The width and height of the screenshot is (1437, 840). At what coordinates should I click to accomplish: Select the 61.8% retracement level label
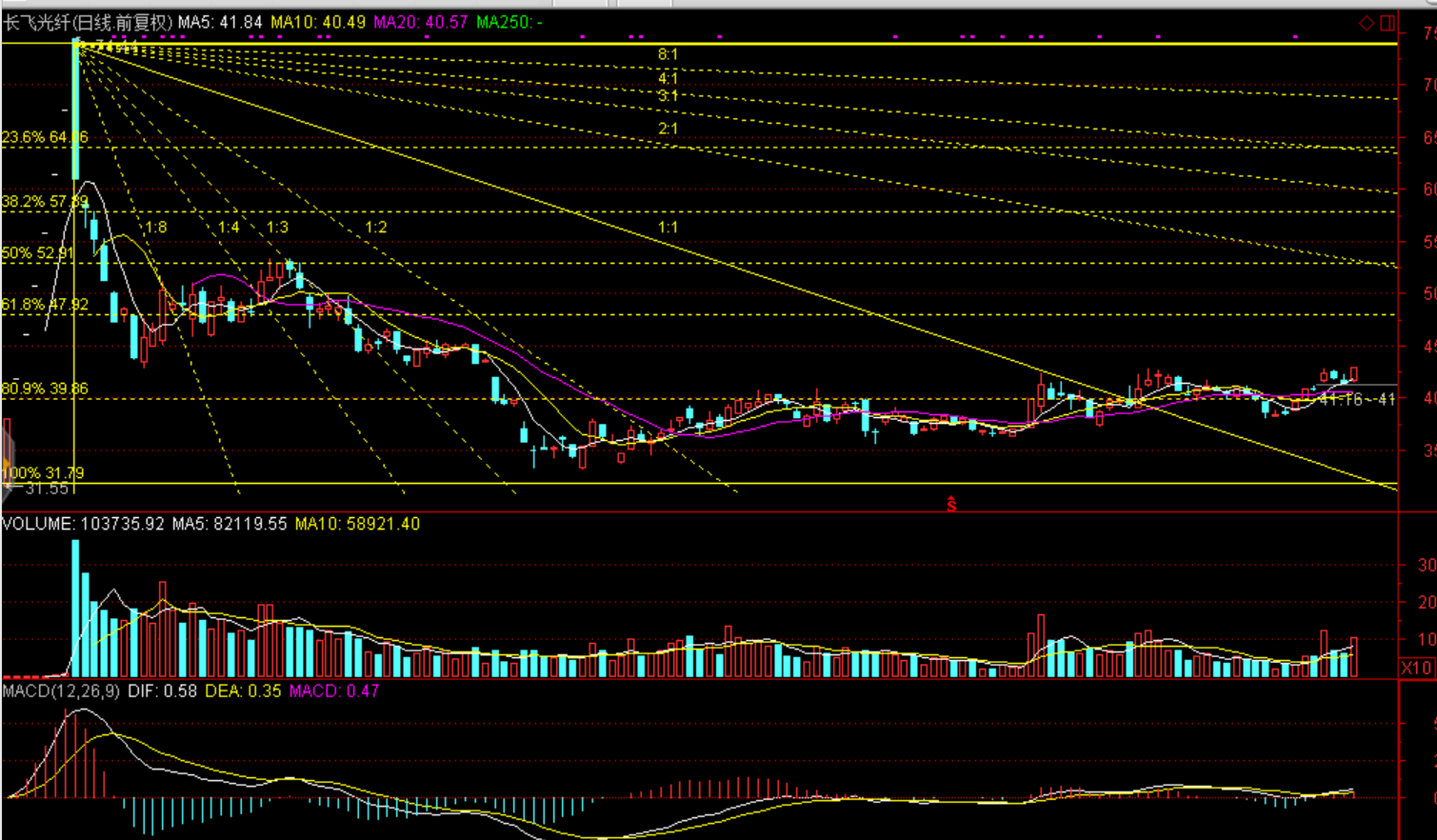click(45, 305)
